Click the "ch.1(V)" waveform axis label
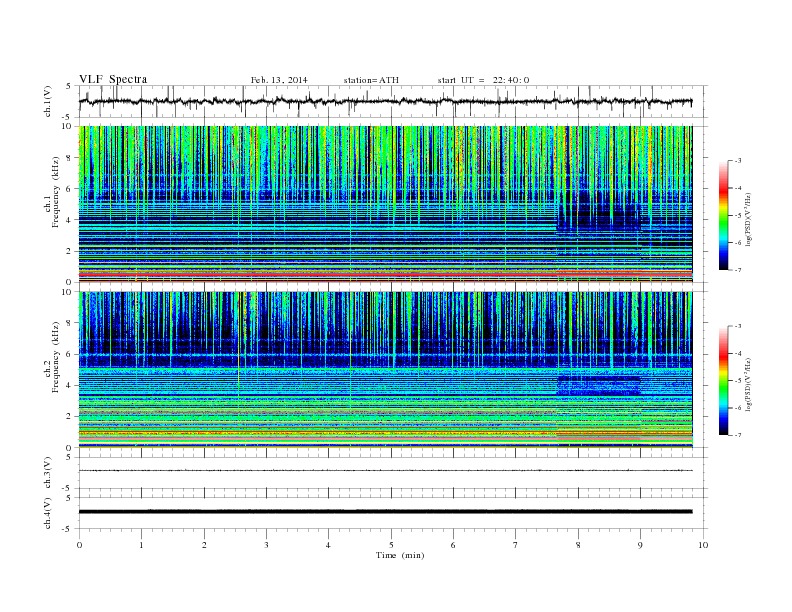 click(x=48, y=101)
